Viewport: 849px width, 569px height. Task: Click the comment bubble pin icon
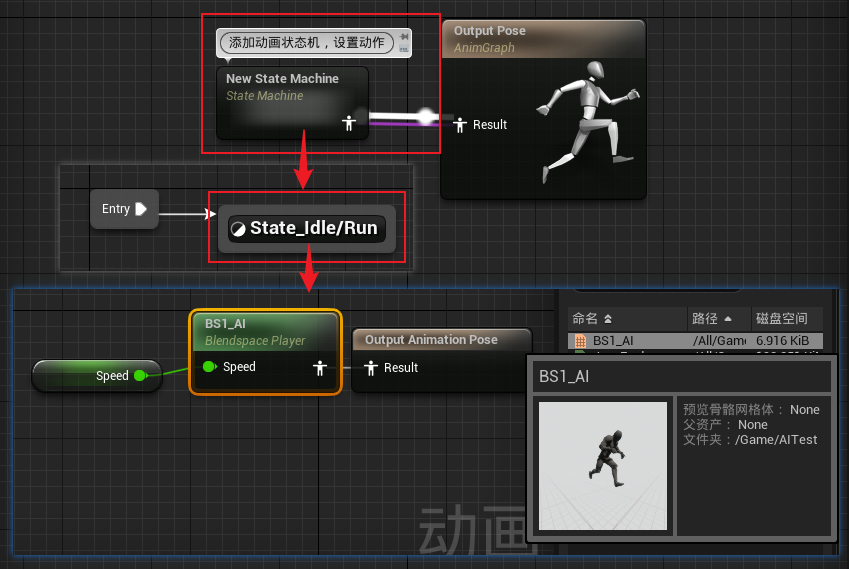pos(404,36)
